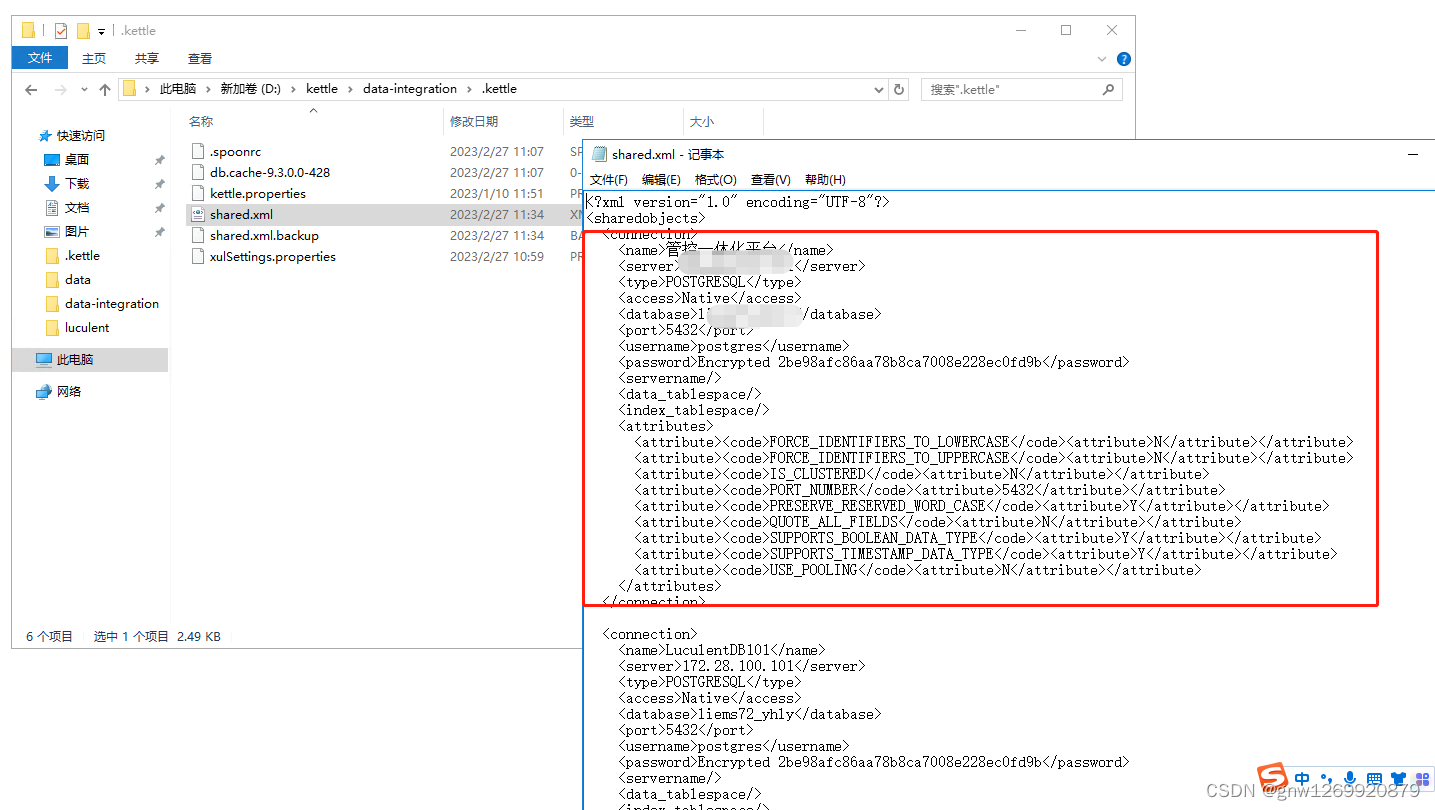The image size is (1435, 810).
Task: Open the Sogou soft keyboard icon
Action: point(1374,778)
